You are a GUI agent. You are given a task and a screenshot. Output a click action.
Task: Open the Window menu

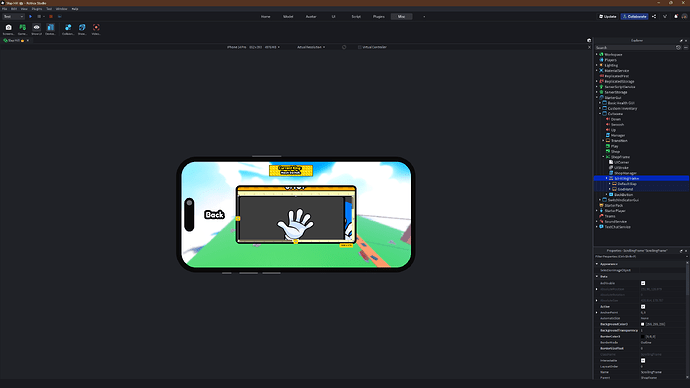click(x=62, y=9)
